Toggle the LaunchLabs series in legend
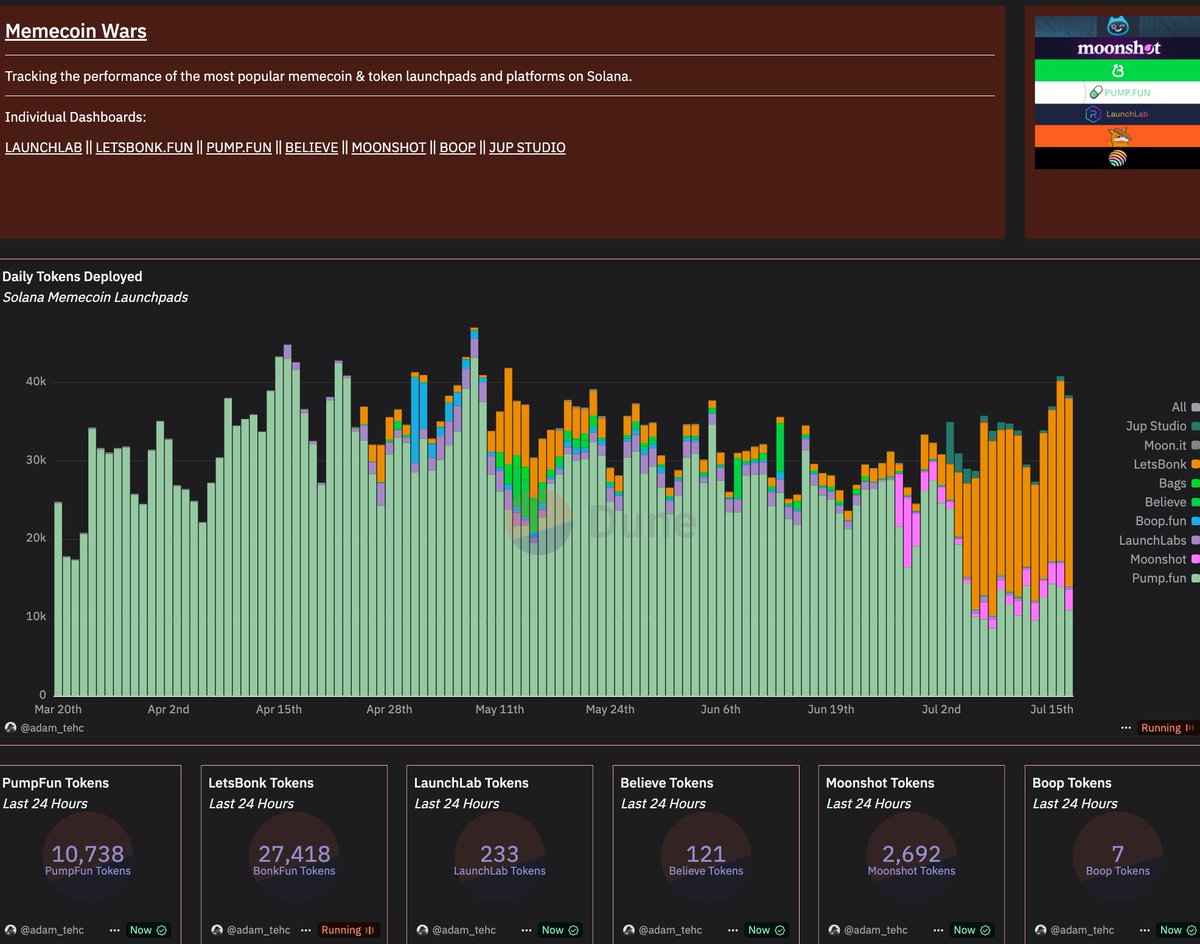 click(1159, 540)
